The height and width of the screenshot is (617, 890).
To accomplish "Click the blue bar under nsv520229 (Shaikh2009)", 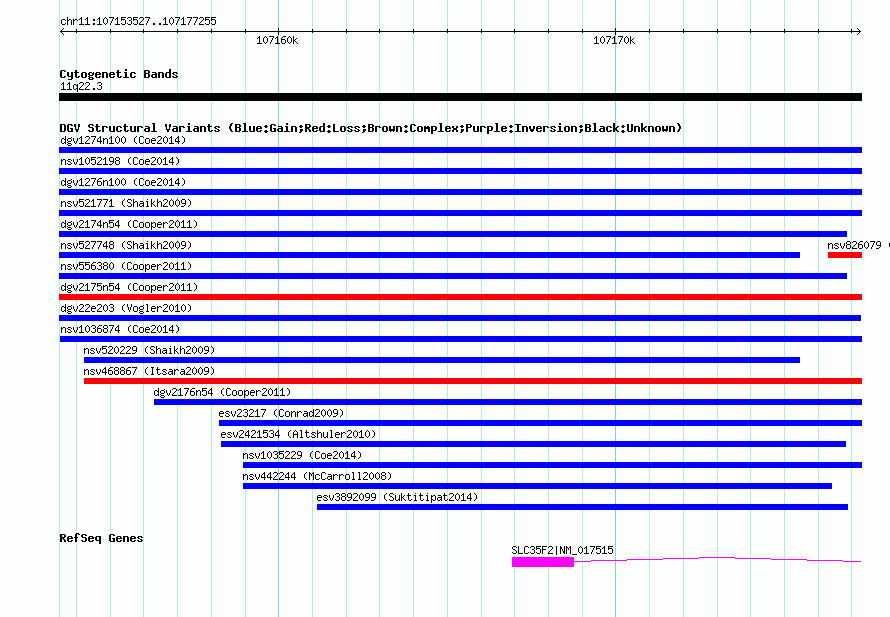I will click(441, 360).
